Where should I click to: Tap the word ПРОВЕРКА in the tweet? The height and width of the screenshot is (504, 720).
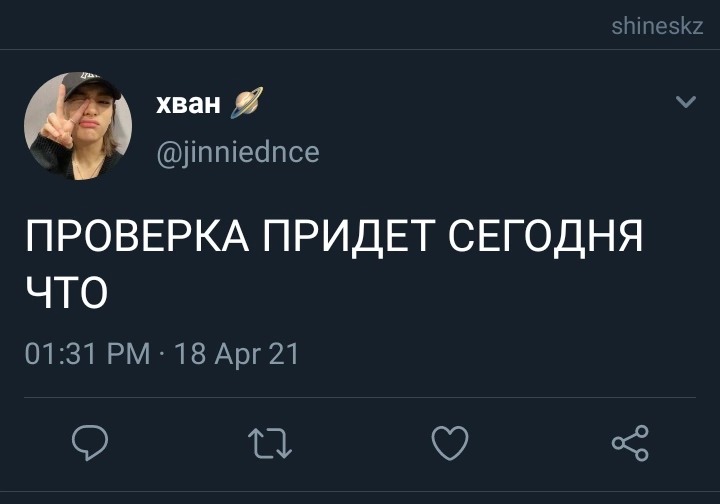[137, 236]
